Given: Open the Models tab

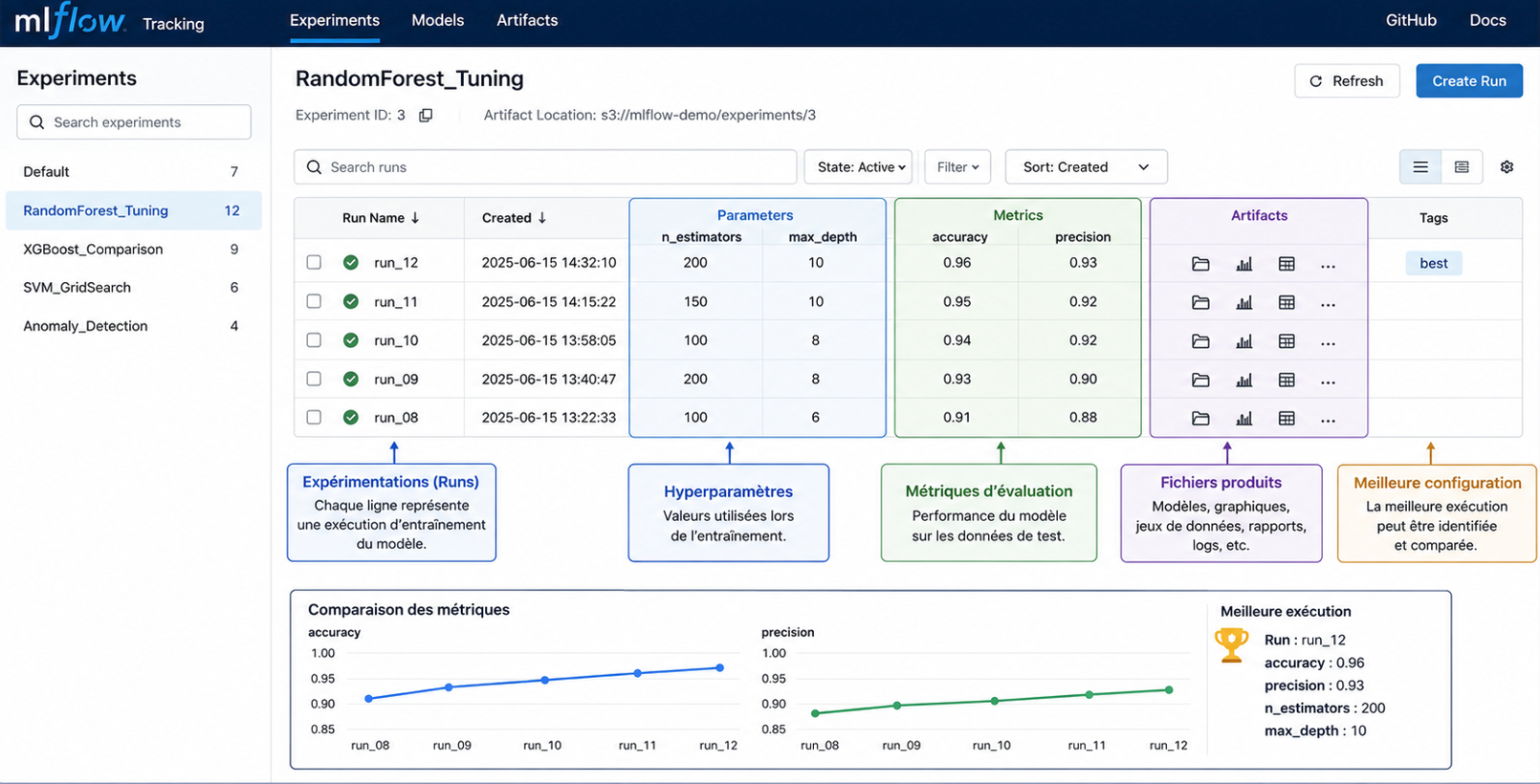Looking at the screenshot, I should 437,20.
